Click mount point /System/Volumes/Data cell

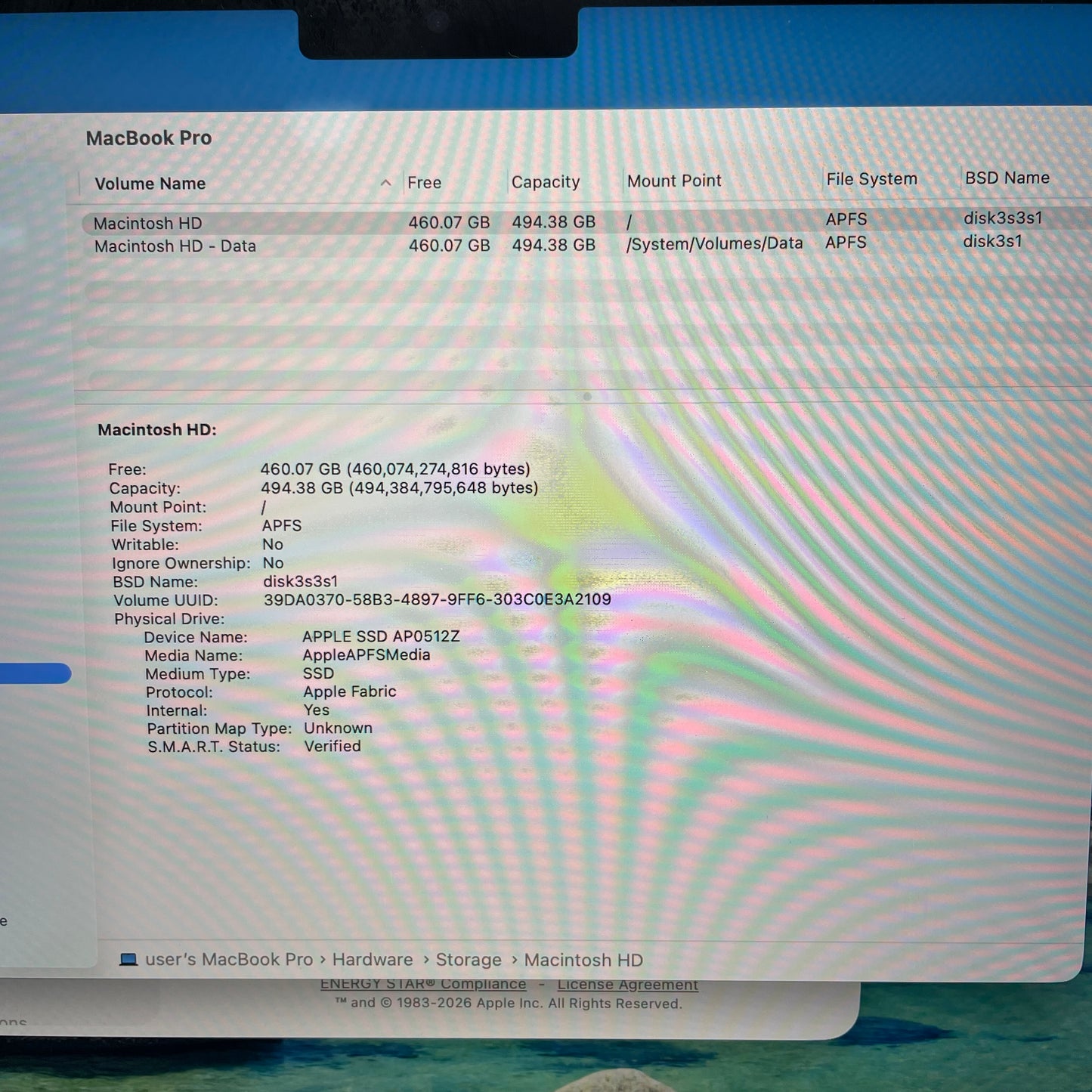(714, 243)
